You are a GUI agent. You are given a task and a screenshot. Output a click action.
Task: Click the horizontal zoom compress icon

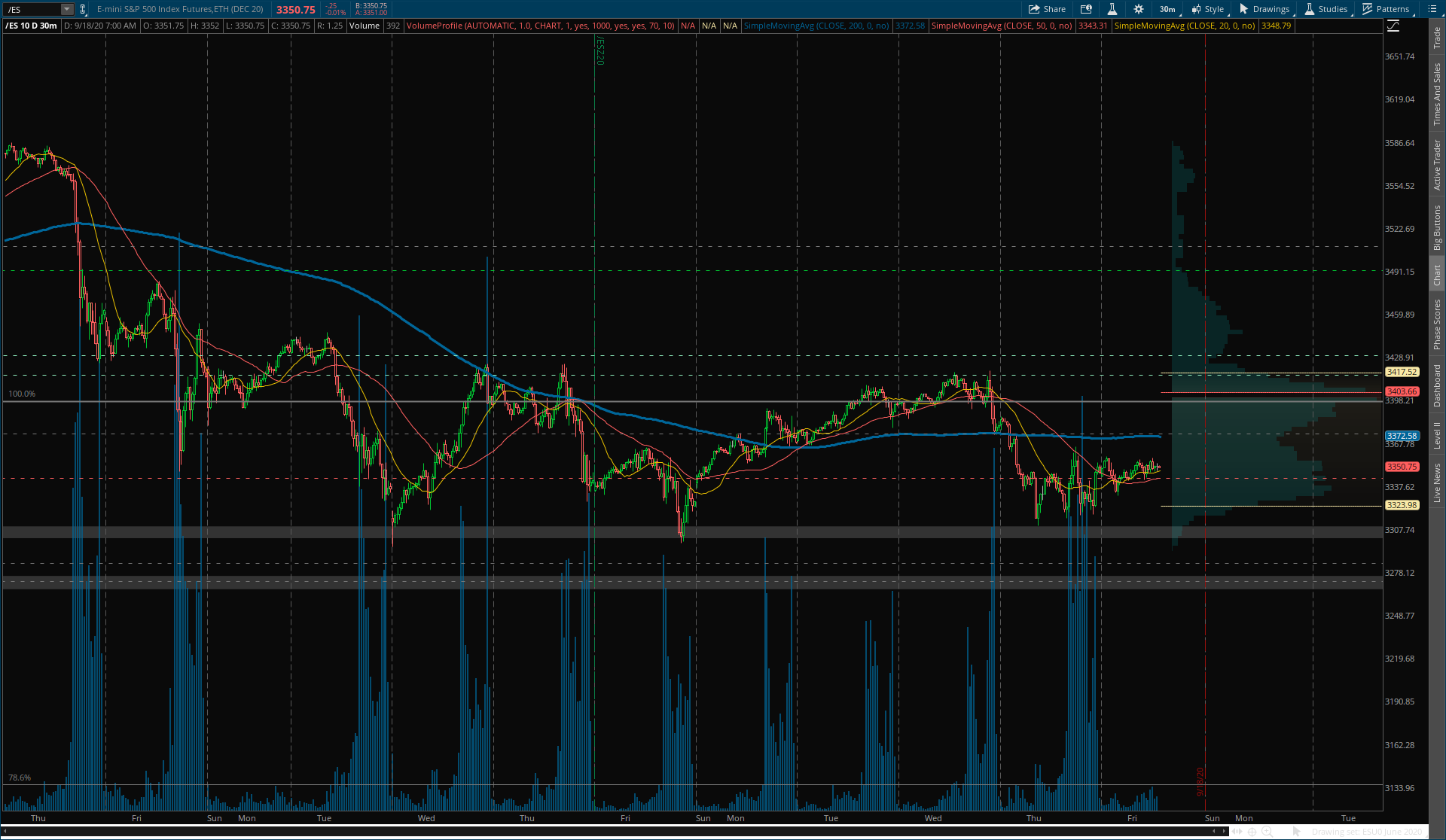(1237, 831)
